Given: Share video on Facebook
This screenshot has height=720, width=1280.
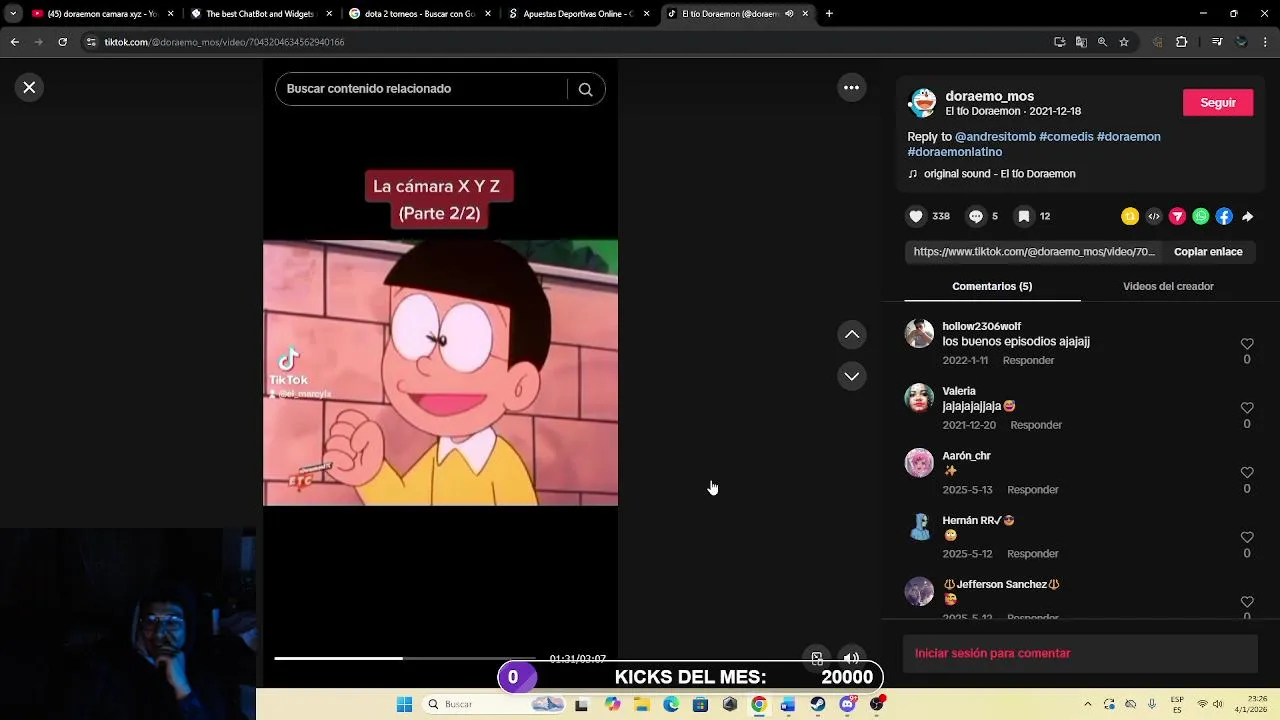Looking at the screenshot, I should point(1224,216).
